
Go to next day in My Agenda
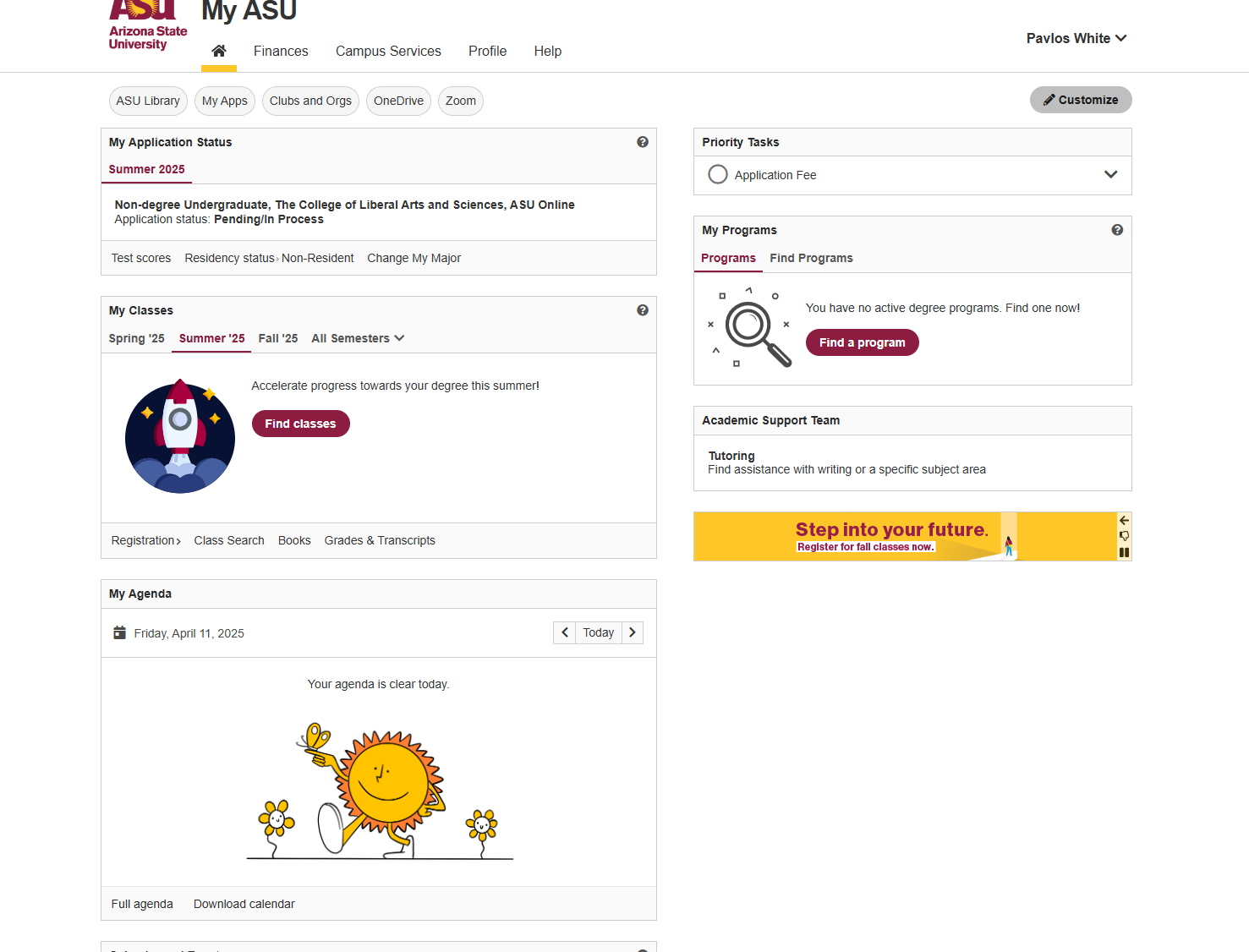(633, 632)
